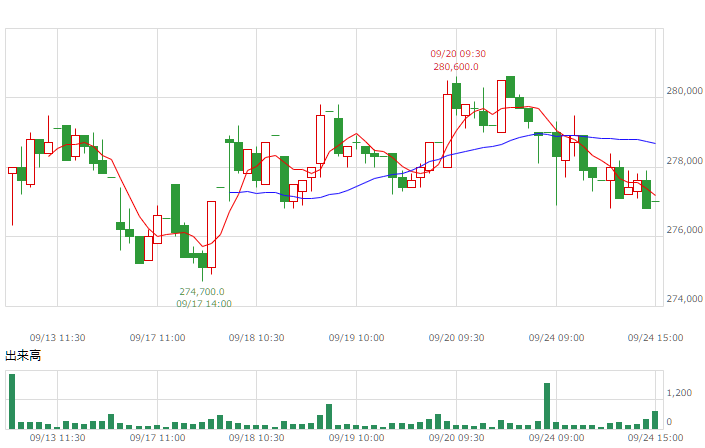Select the 280,600.0 high price annotation
The width and height of the screenshot is (705, 448).
tap(456, 67)
